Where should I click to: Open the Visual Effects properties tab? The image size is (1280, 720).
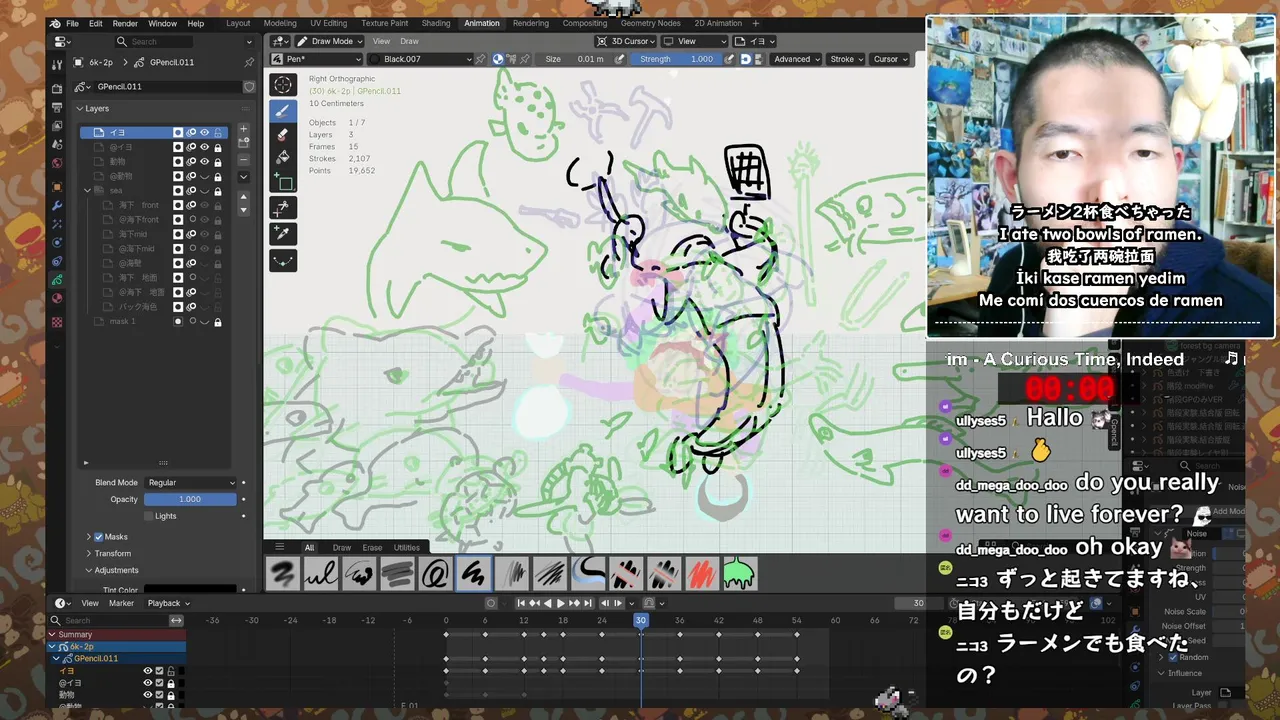point(57,225)
